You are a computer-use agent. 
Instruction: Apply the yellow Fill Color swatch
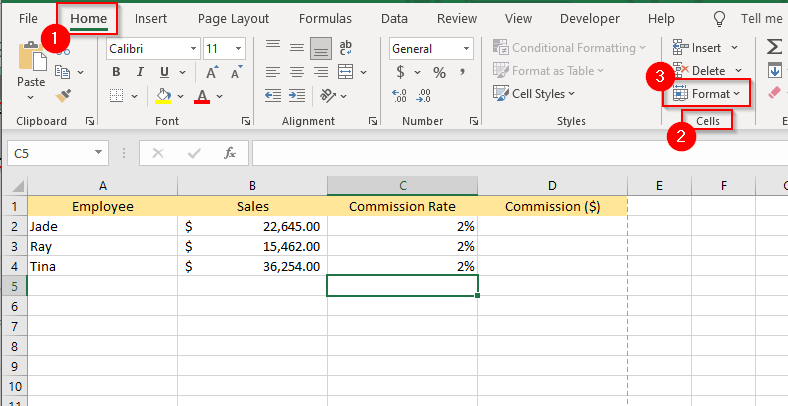165,95
